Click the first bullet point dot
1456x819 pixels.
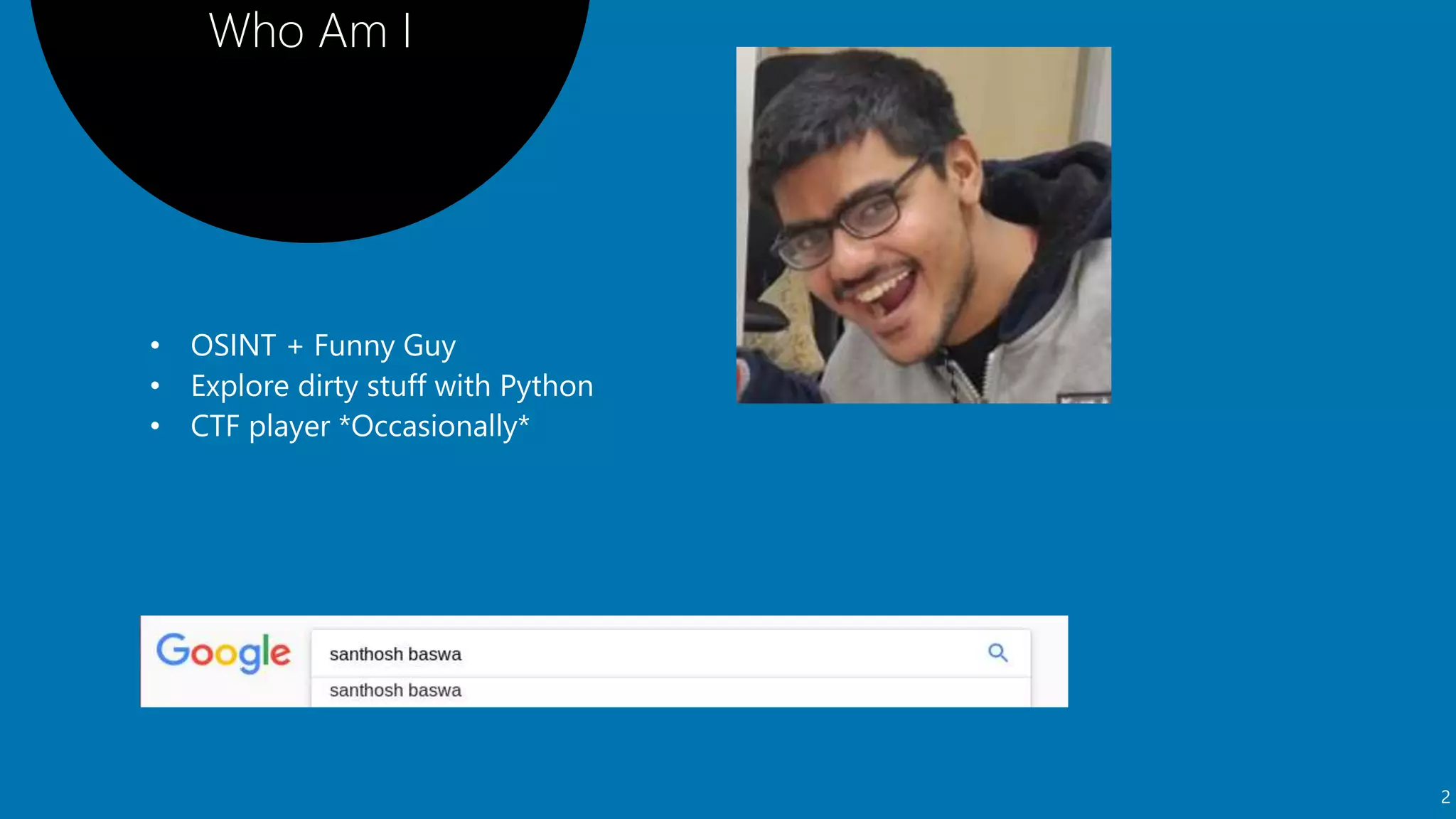click(x=155, y=346)
